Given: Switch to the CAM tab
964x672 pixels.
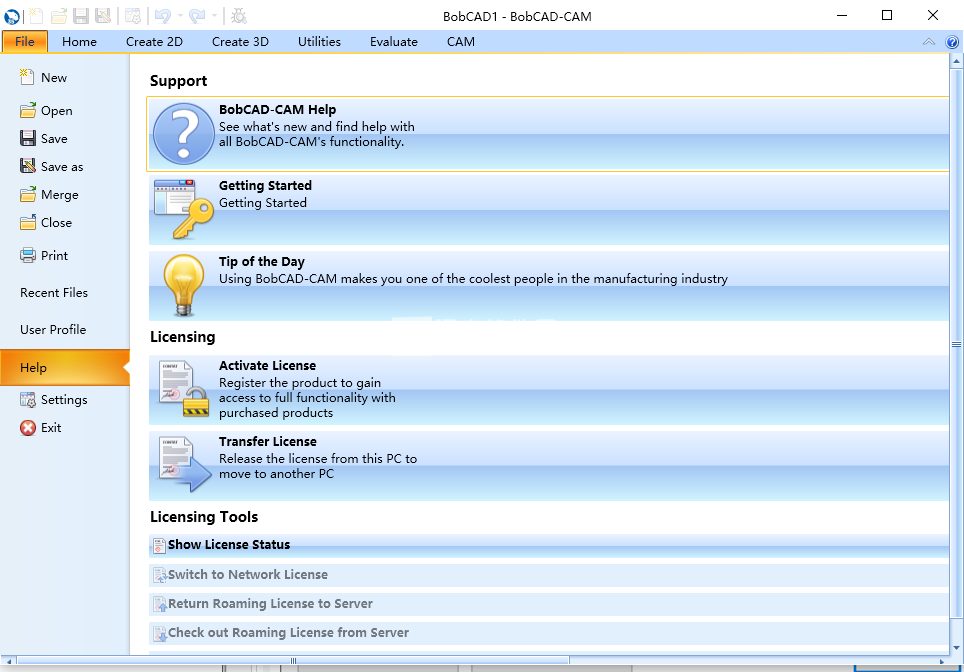Looking at the screenshot, I should [460, 42].
